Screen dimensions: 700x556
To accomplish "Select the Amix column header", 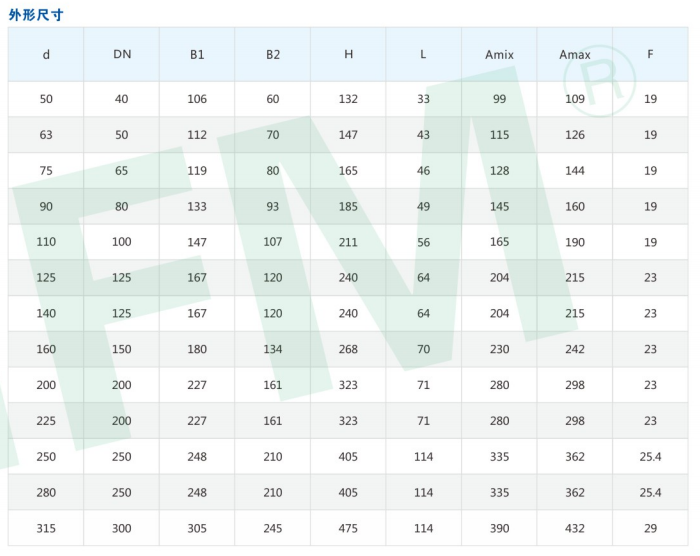I will pos(499,54).
